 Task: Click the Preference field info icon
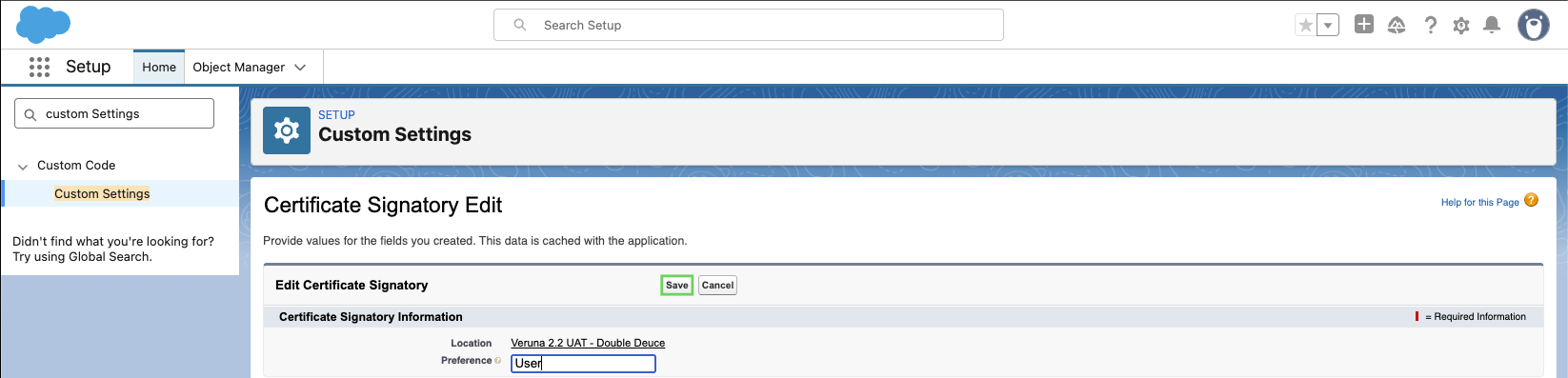point(498,361)
